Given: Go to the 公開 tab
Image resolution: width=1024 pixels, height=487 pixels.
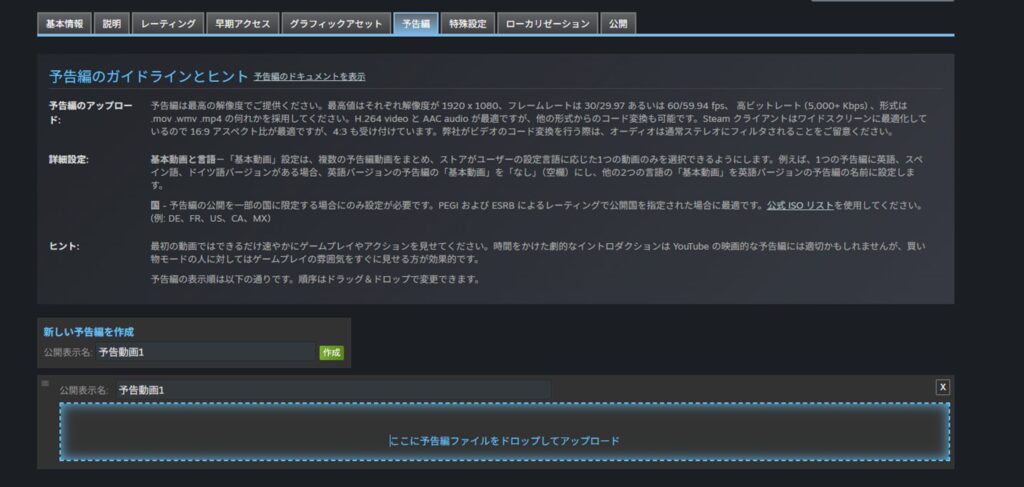Looking at the screenshot, I should [x=618, y=24].
